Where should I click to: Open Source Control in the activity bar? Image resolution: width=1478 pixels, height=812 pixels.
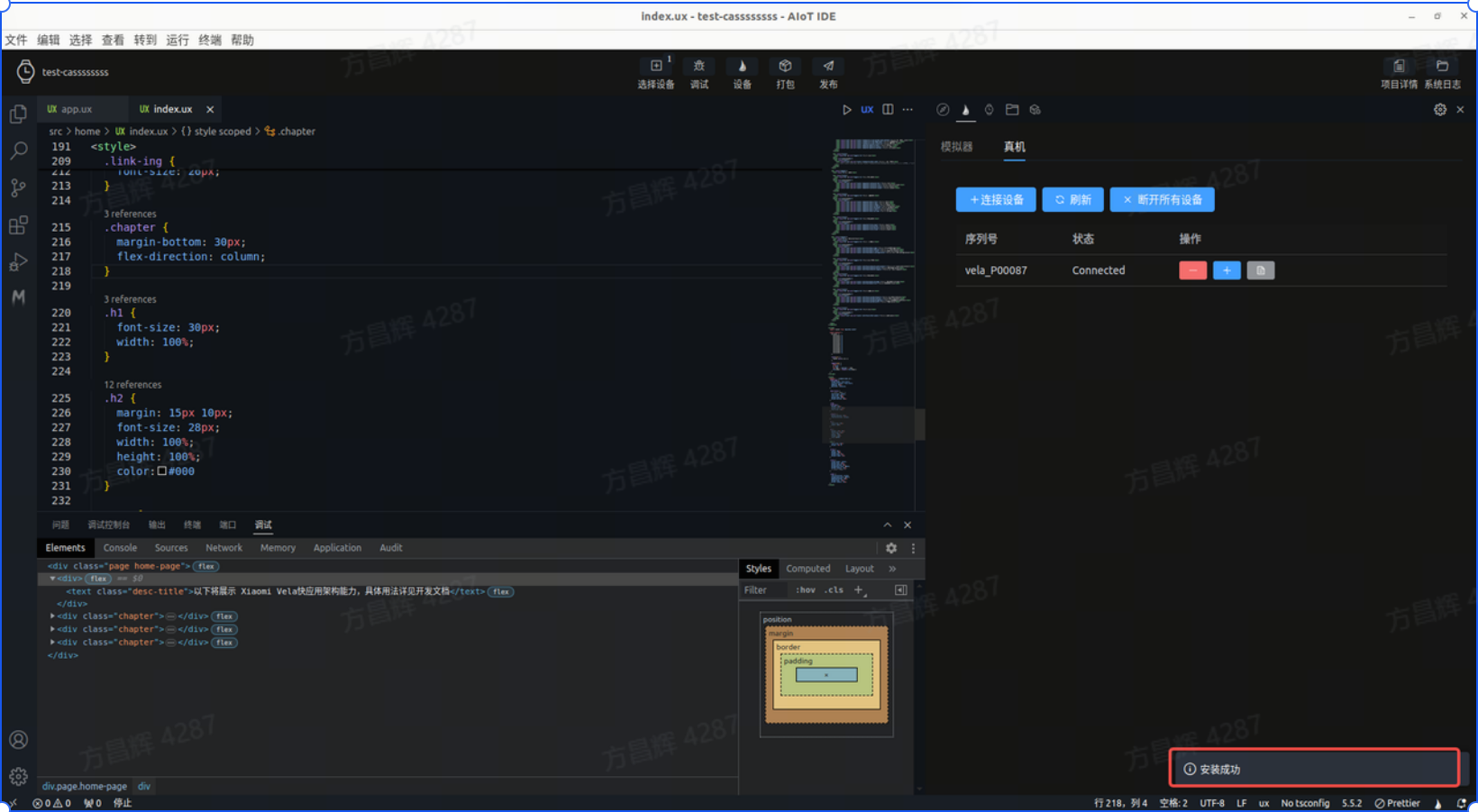(18, 187)
